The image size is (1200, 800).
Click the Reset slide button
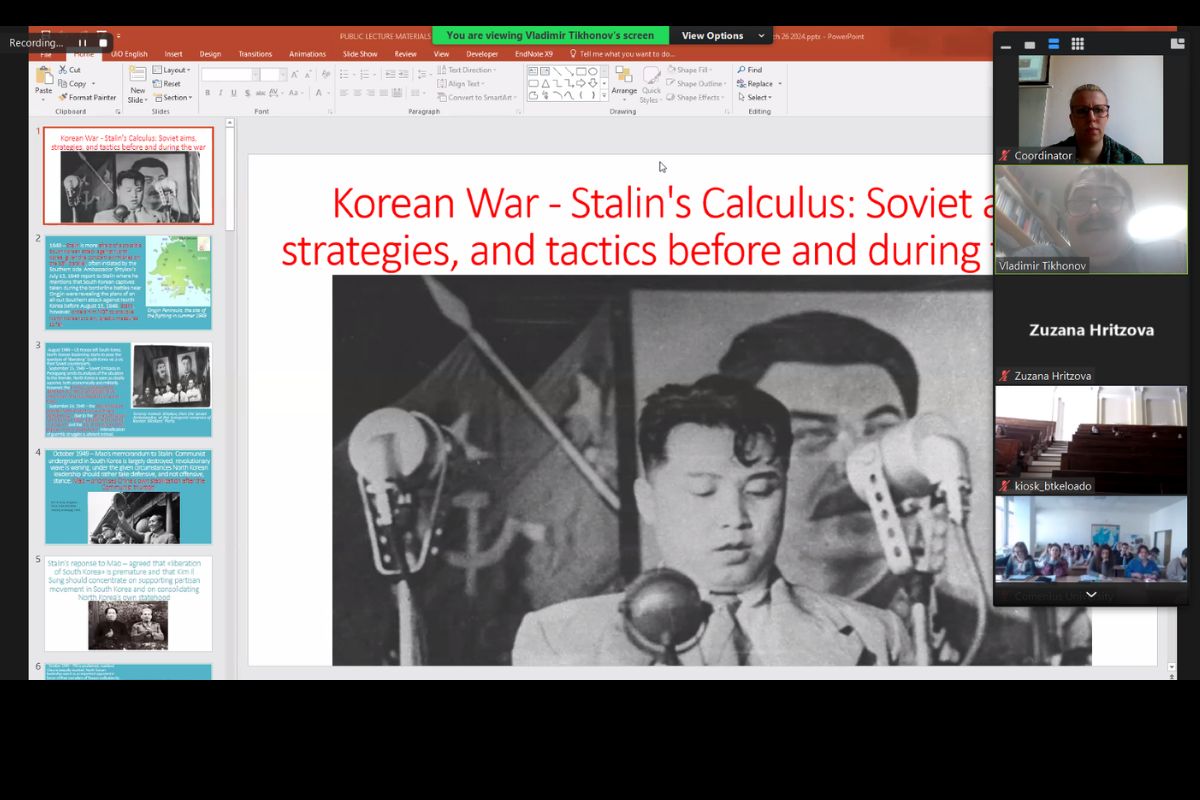click(170, 84)
